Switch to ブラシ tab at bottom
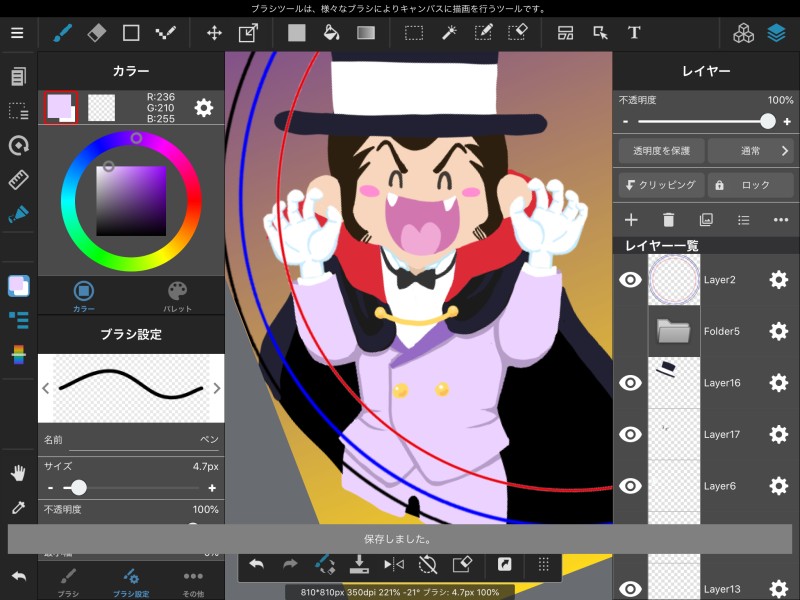Screen dimensions: 800x600 [x=68, y=583]
